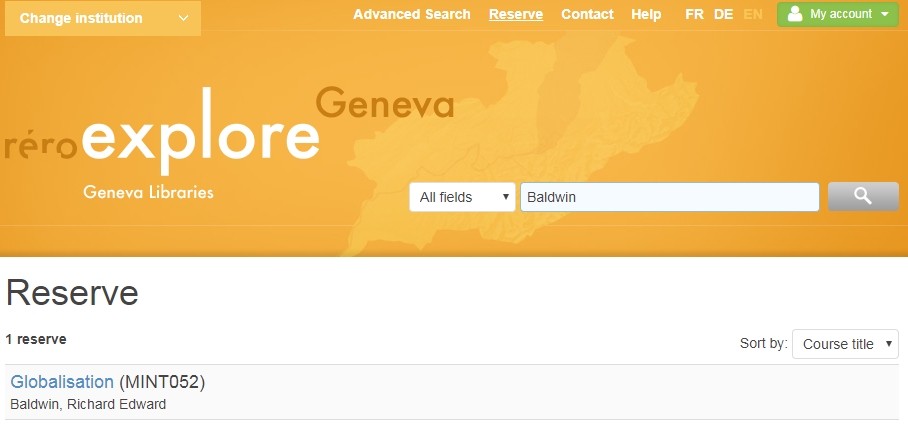Switch language to FR
The height and width of the screenshot is (425, 908).
point(694,14)
